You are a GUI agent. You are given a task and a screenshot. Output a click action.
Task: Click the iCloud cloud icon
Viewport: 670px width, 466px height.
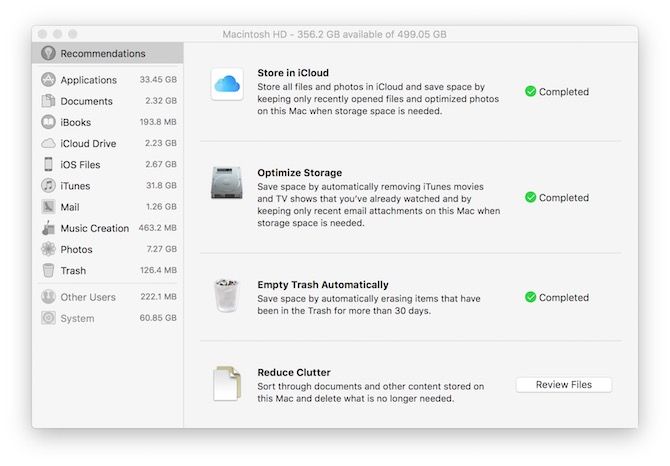227,84
